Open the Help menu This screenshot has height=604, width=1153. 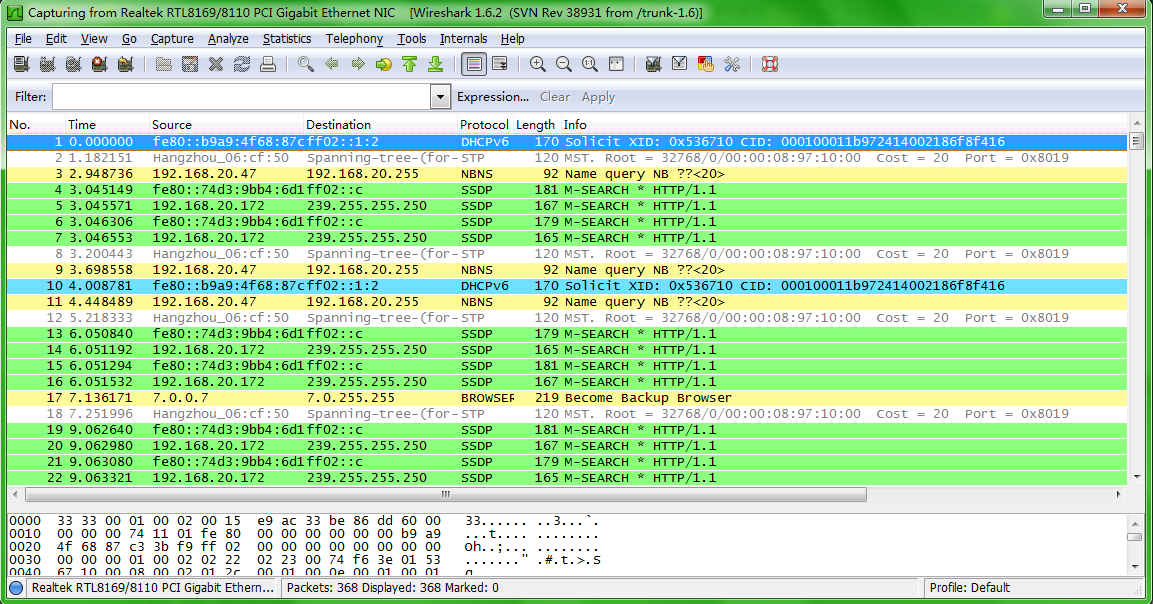(x=513, y=39)
